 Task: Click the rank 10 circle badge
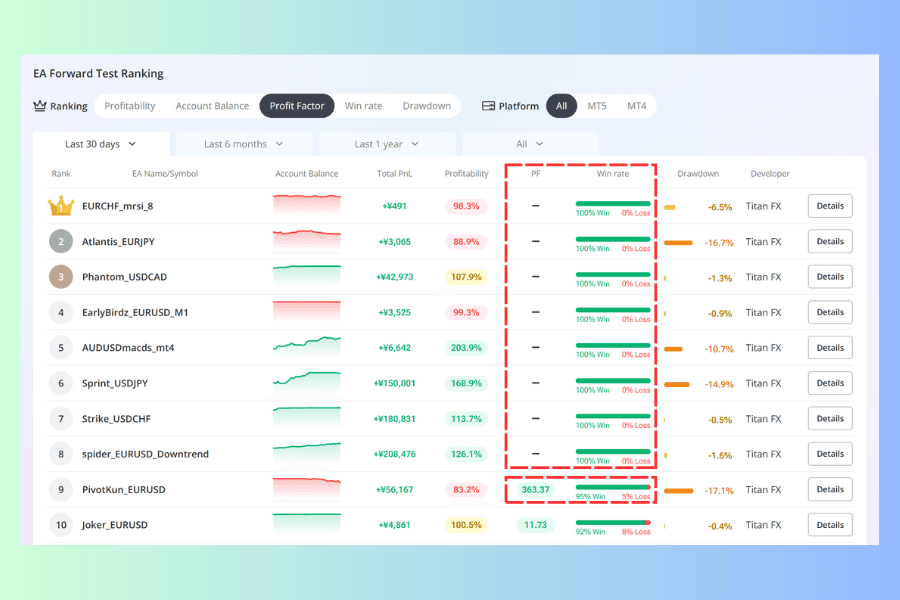click(61, 525)
